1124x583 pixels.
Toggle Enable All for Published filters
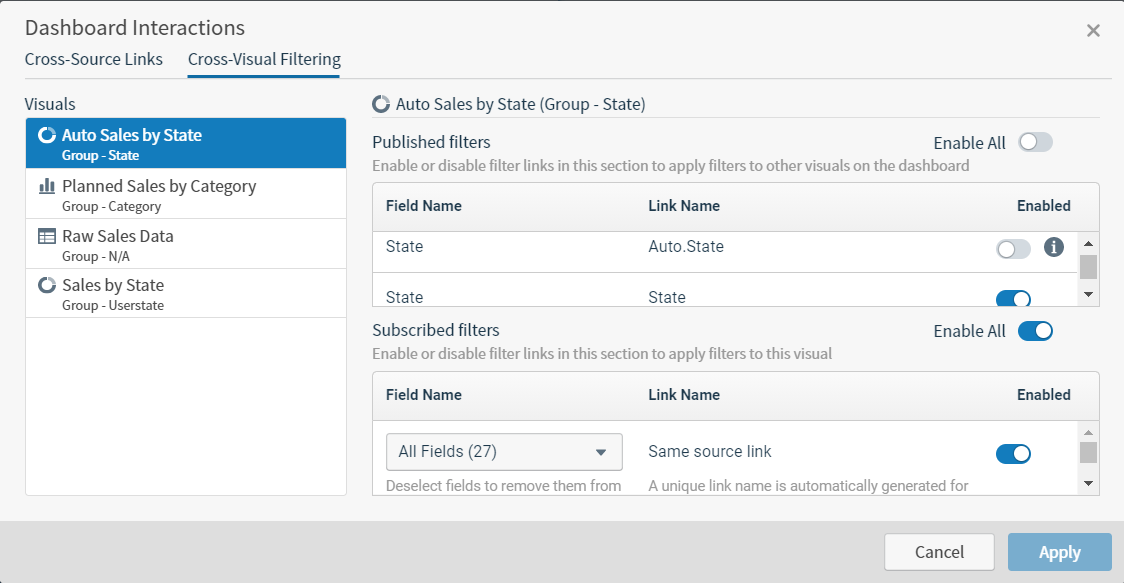pos(1035,142)
